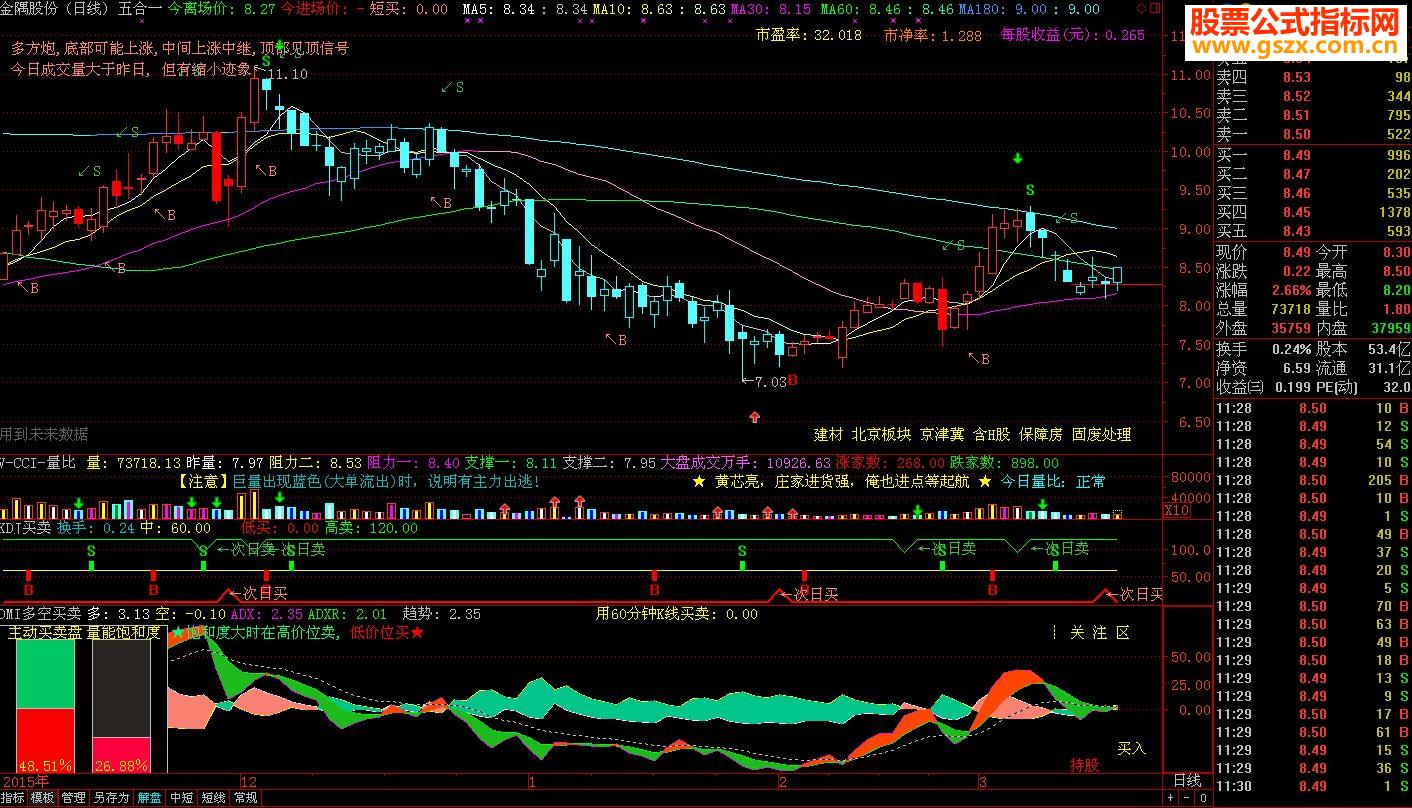Switch to the 短线 tab
Viewport: 1412px width, 808px height.
tap(213, 798)
